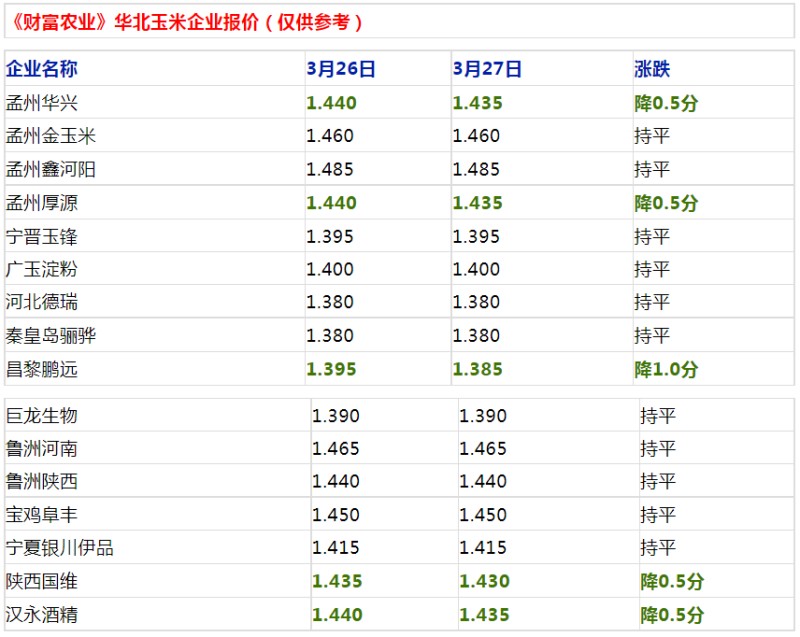Click 陕西国维 March 27 price 1.430
This screenshot has height=637, width=800.
click(x=484, y=581)
